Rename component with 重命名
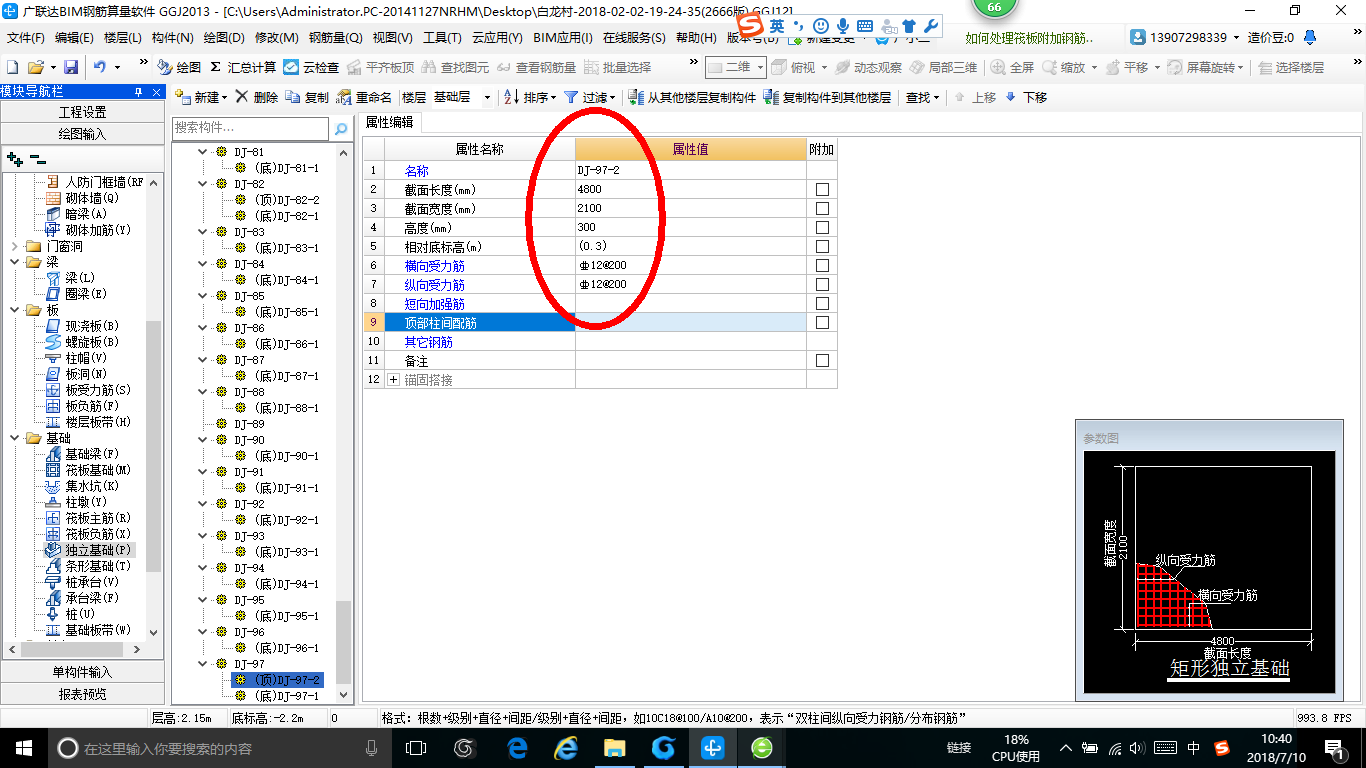Viewport: 1366px width, 768px height. [x=364, y=98]
